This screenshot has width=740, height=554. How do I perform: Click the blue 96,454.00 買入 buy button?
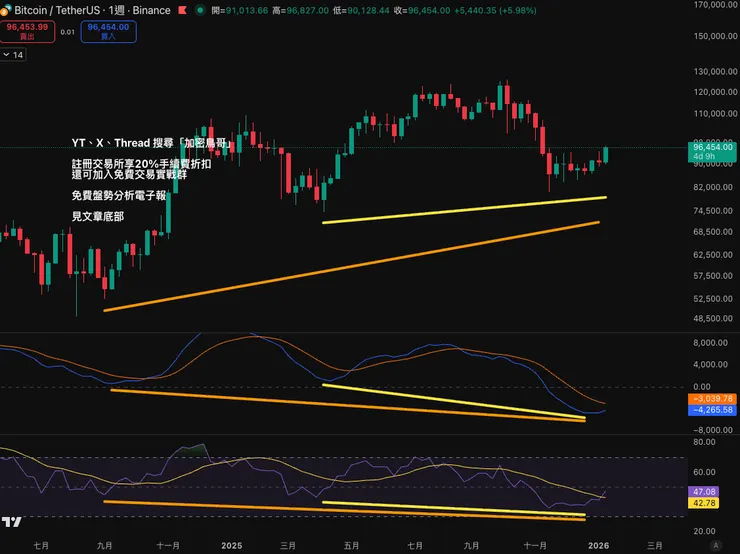(109, 32)
